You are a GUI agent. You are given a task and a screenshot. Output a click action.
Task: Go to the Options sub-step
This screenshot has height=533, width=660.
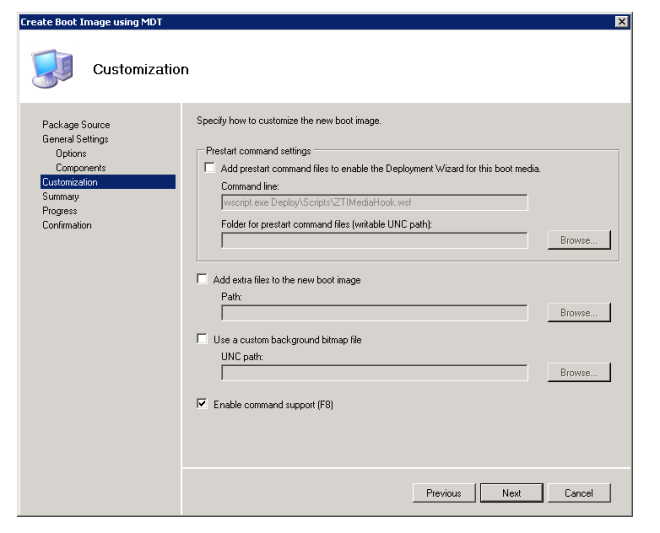(71, 154)
